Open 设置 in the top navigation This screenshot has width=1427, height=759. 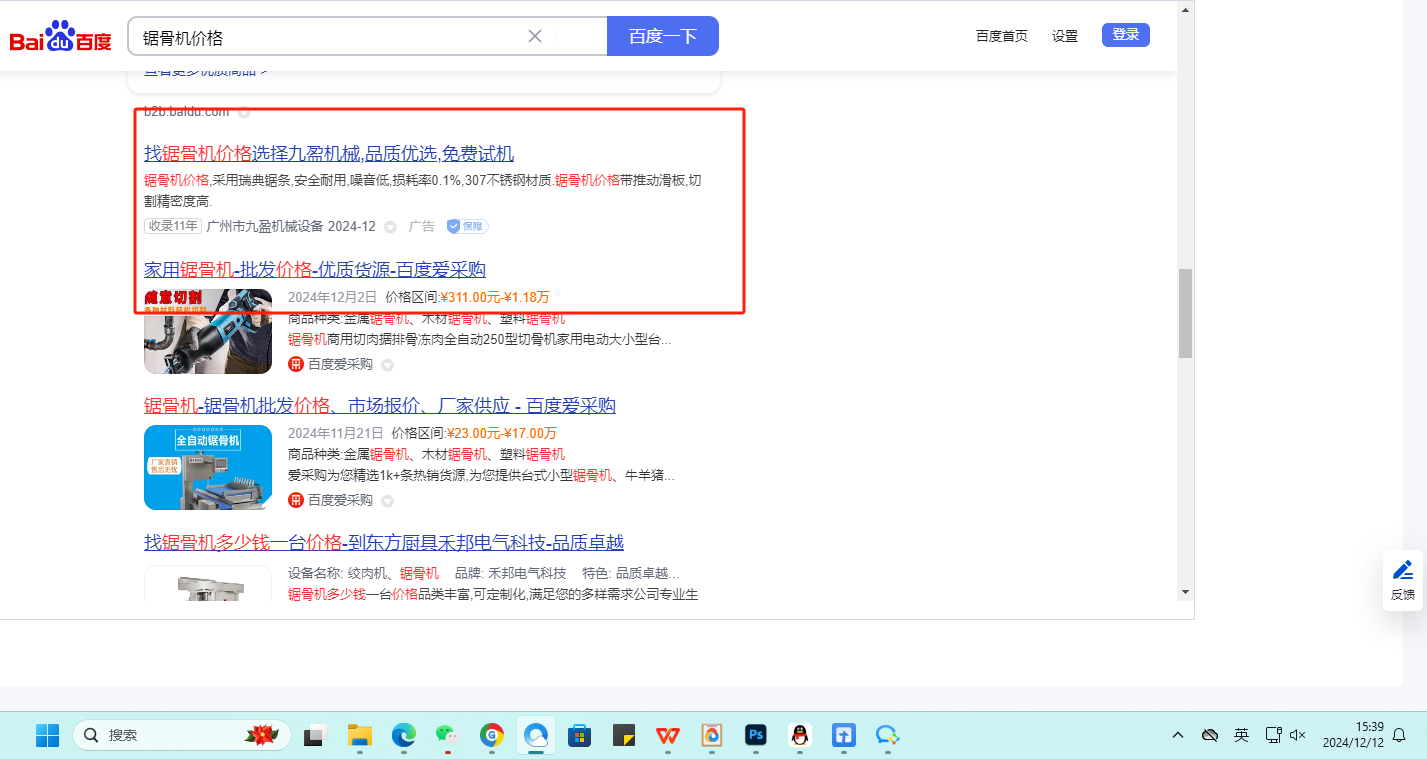tap(1064, 36)
